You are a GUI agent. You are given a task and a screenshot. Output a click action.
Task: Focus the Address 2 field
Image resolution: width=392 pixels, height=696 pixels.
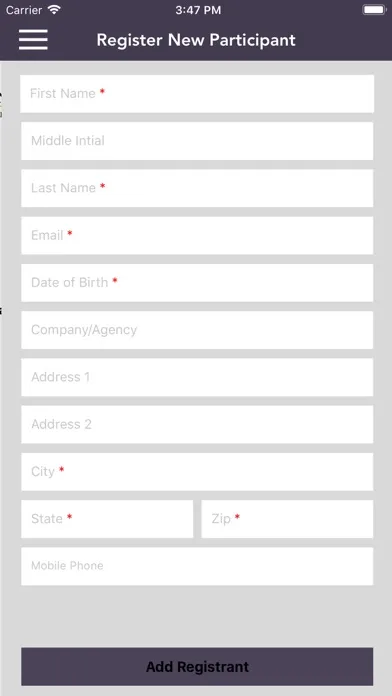[x=197, y=424]
